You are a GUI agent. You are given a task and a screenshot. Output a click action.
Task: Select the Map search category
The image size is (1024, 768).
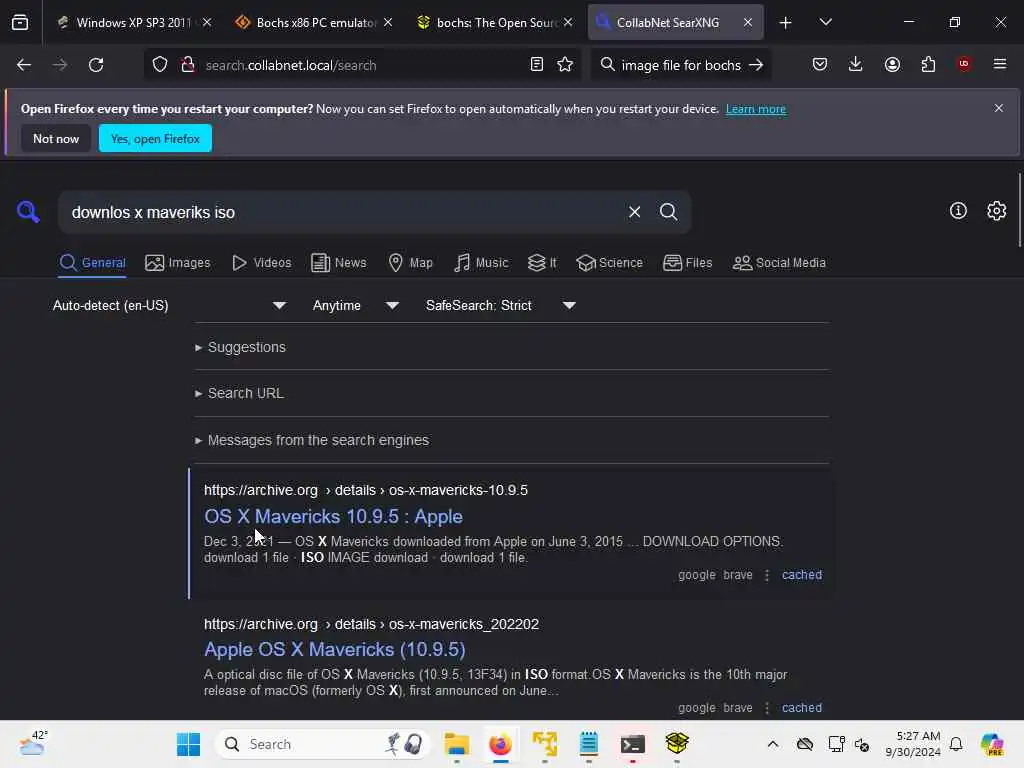tap(410, 263)
